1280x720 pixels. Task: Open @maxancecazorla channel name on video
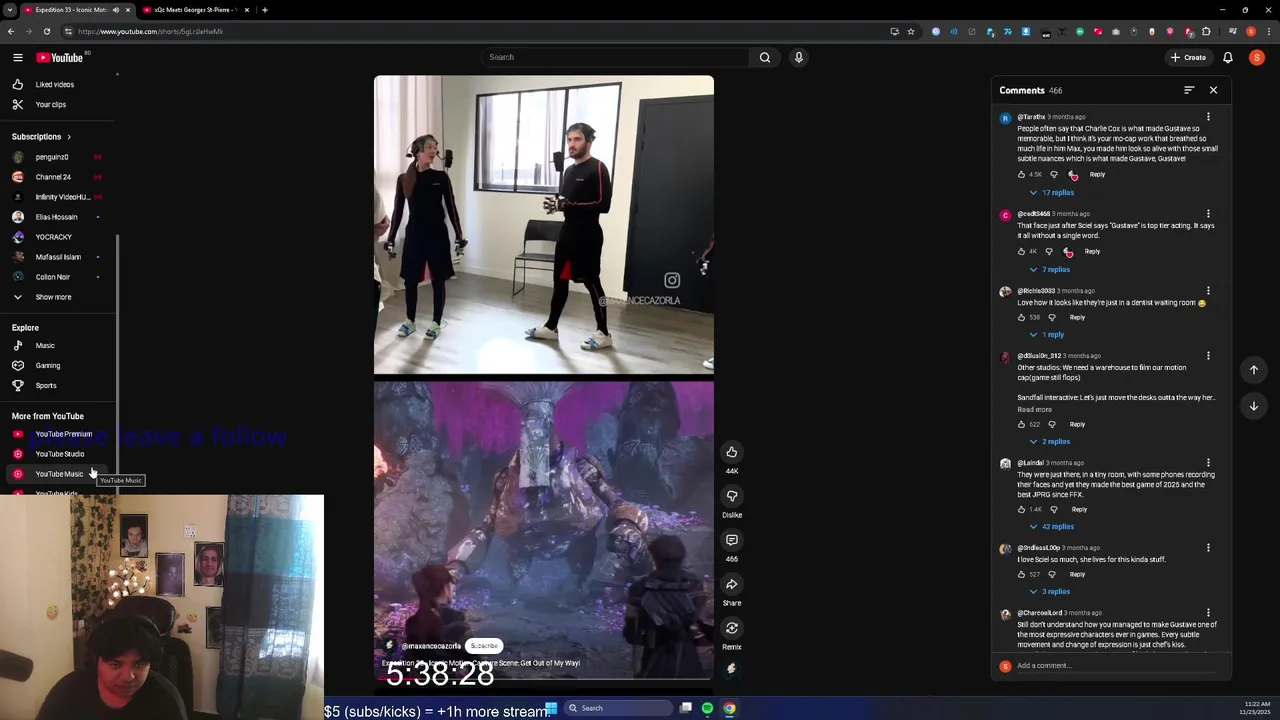431,646
